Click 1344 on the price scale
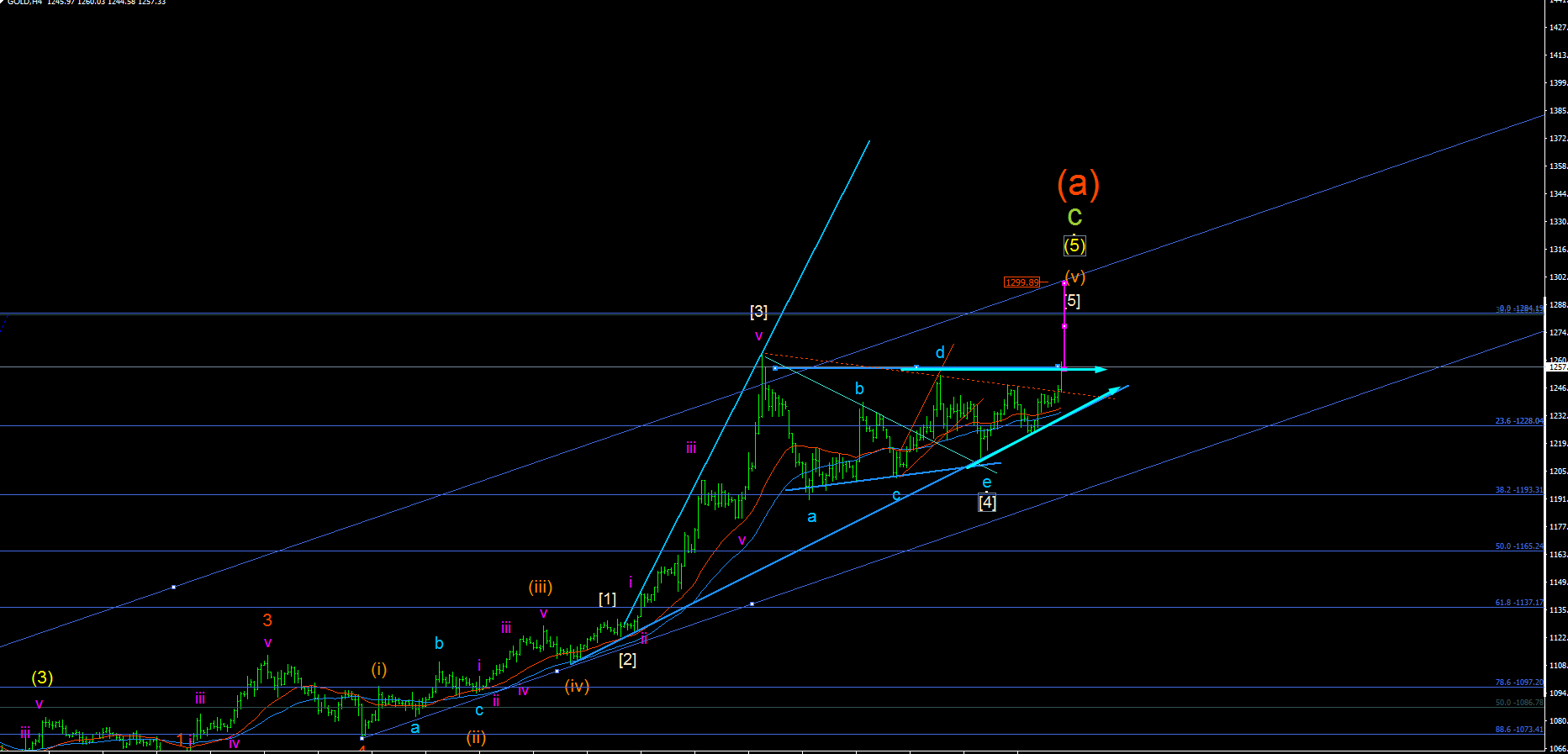1568x754 pixels. tap(1558, 194)
